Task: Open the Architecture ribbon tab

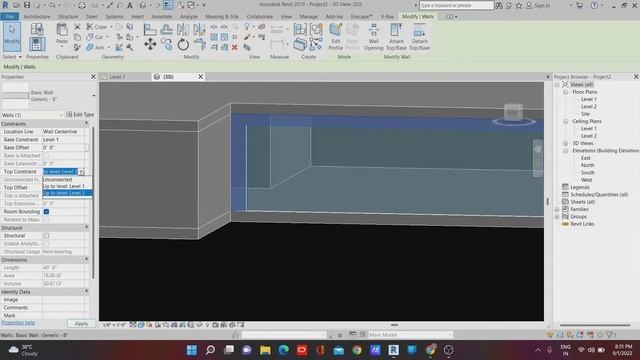Action: coord(37,17)
